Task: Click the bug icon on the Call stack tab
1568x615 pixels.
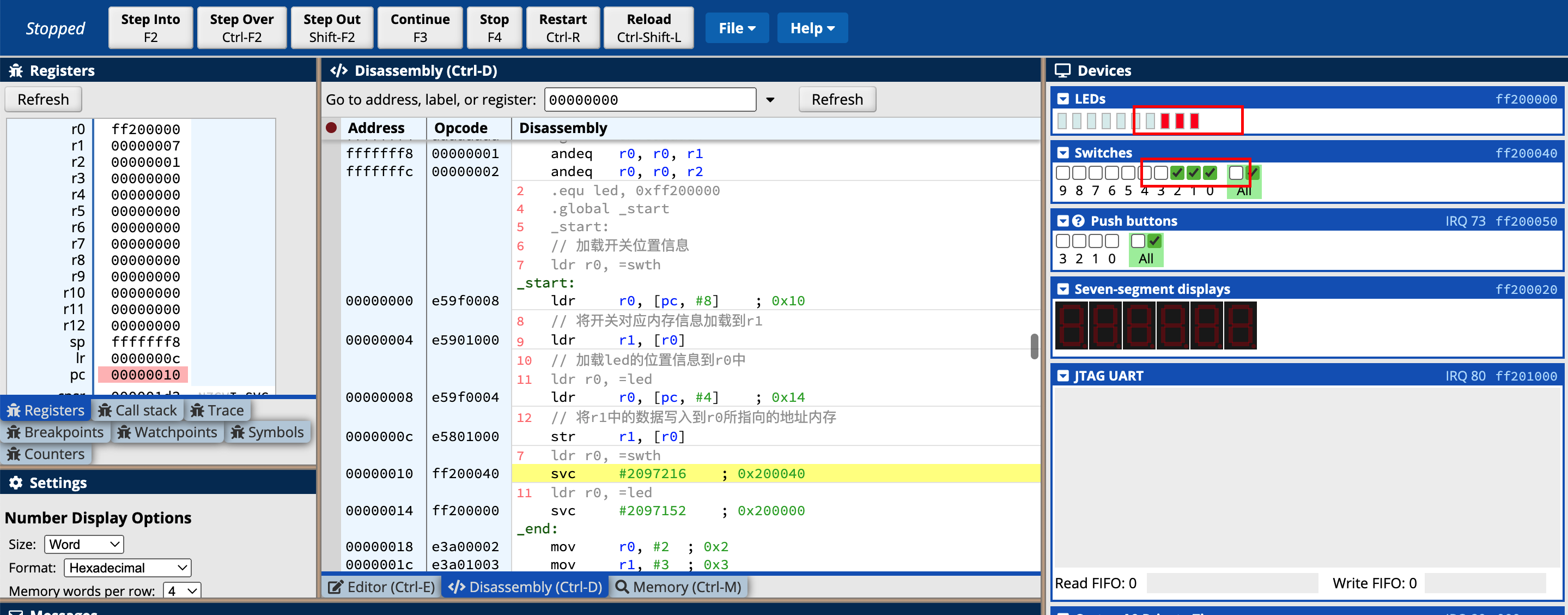Action: 105,411
